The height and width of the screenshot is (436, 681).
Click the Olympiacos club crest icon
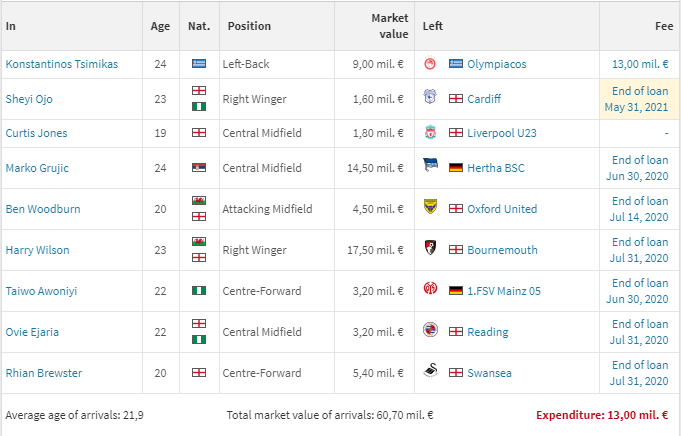pos(430,64)
